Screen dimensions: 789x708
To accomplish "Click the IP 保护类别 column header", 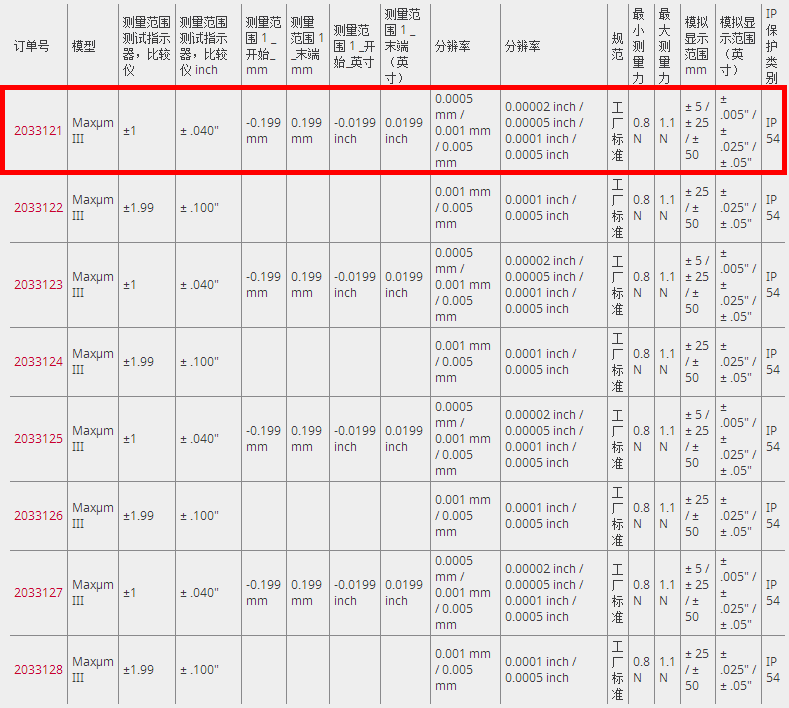I will coord(772,46).
